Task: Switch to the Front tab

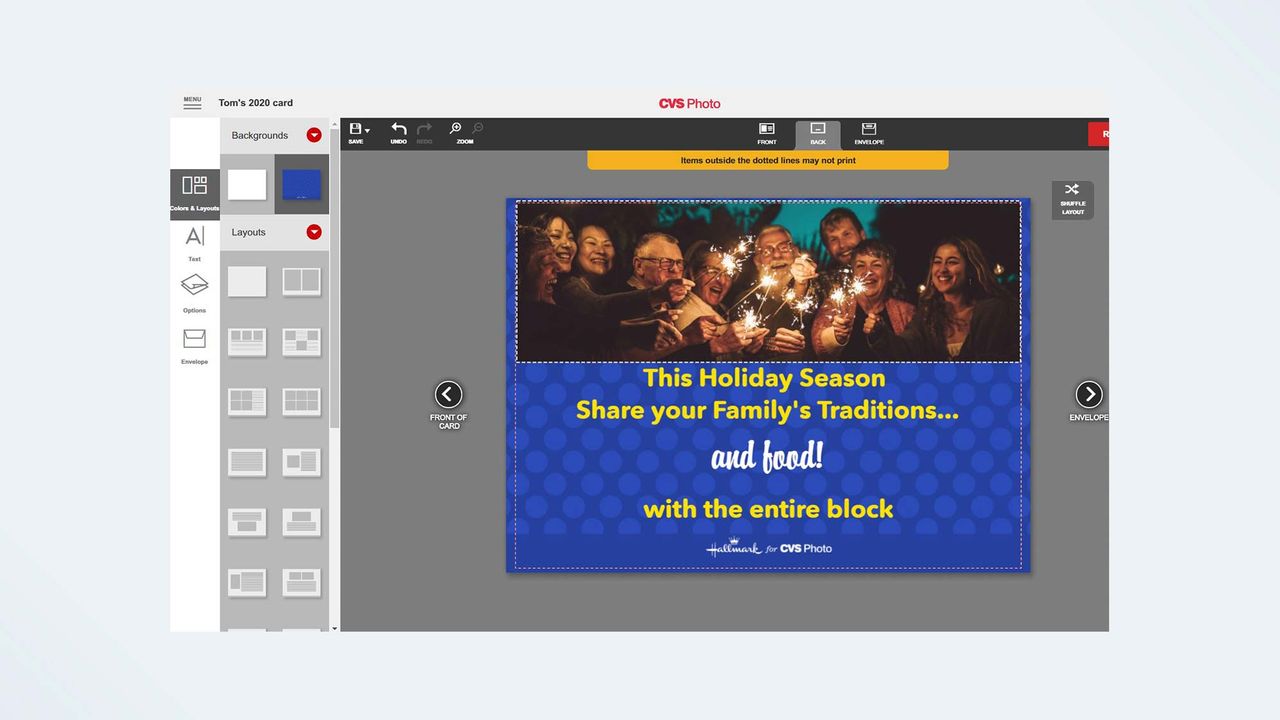Action: click(x=767, y=134)
